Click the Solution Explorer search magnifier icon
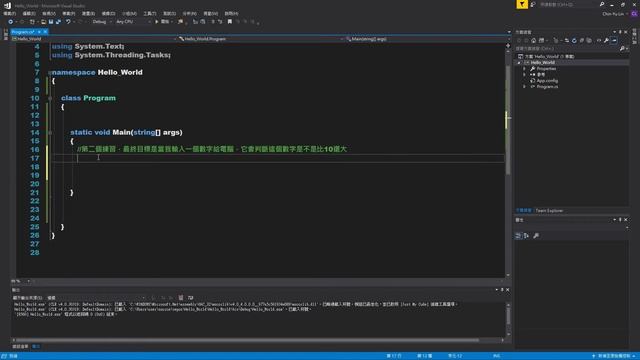This screenshot has height=360, width=640. (622, 49)
